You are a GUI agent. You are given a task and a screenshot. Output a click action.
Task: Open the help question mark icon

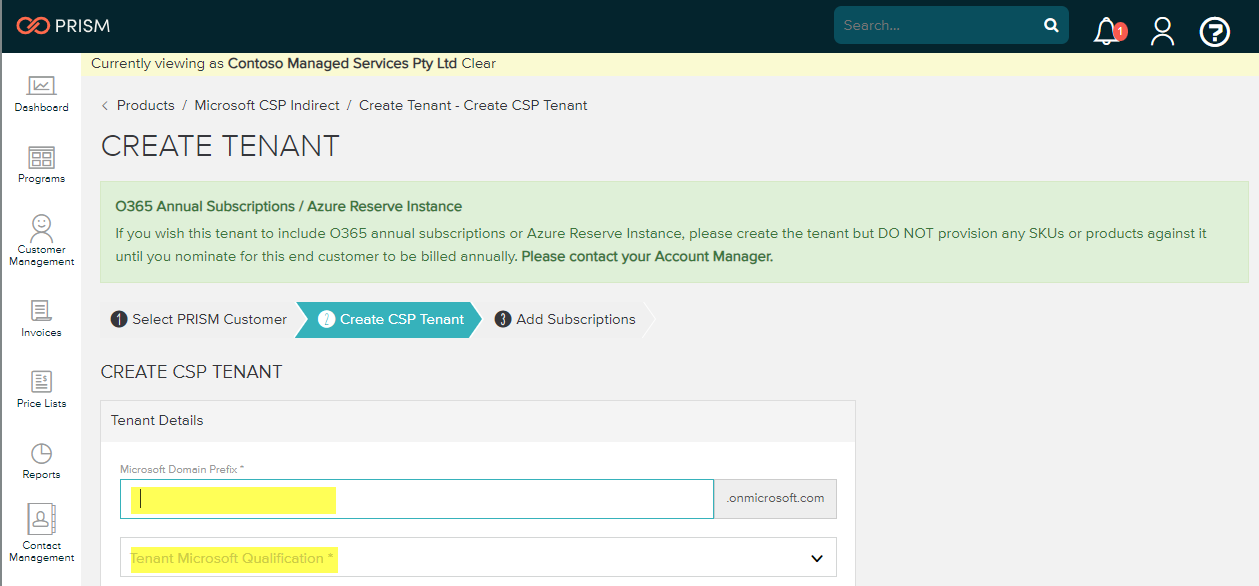1214,32
